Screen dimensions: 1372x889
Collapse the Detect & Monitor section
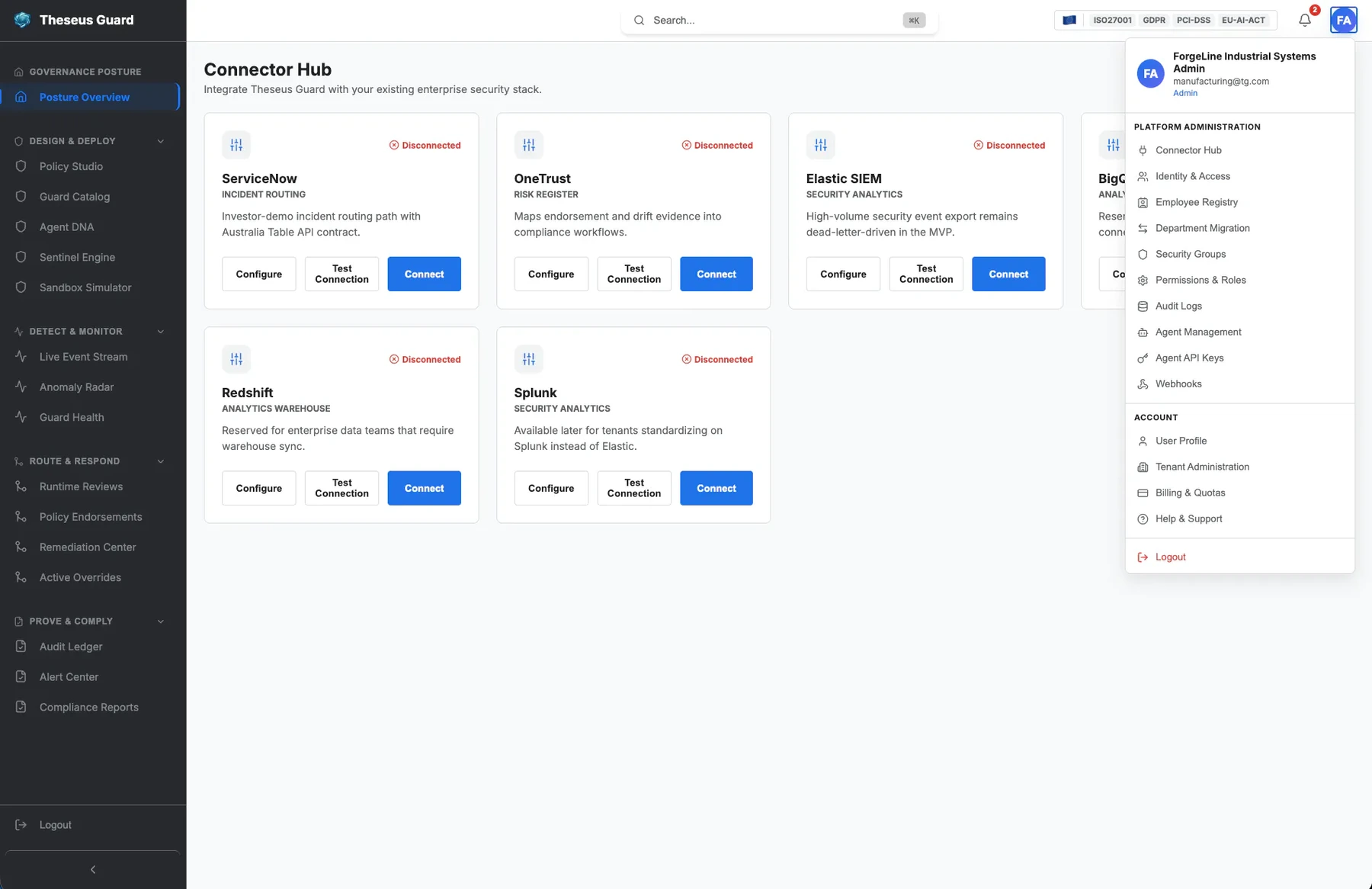161,332
